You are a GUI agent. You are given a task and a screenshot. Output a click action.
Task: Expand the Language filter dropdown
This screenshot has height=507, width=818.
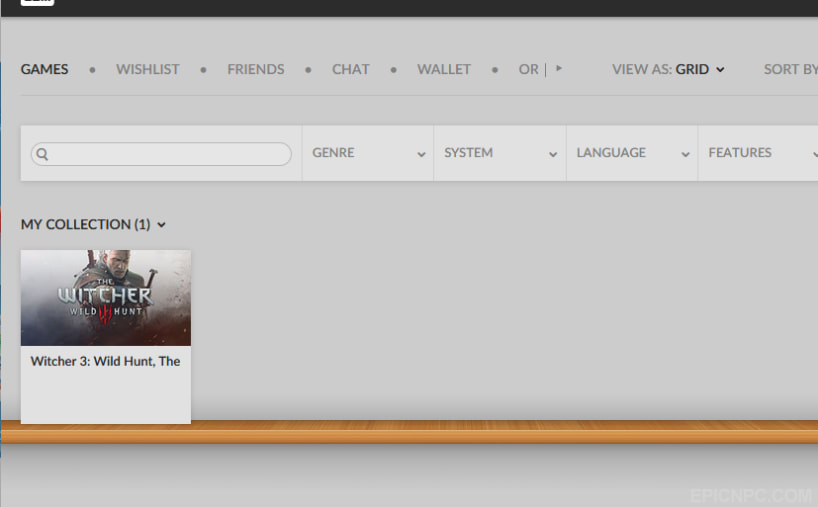click(632, 153)
